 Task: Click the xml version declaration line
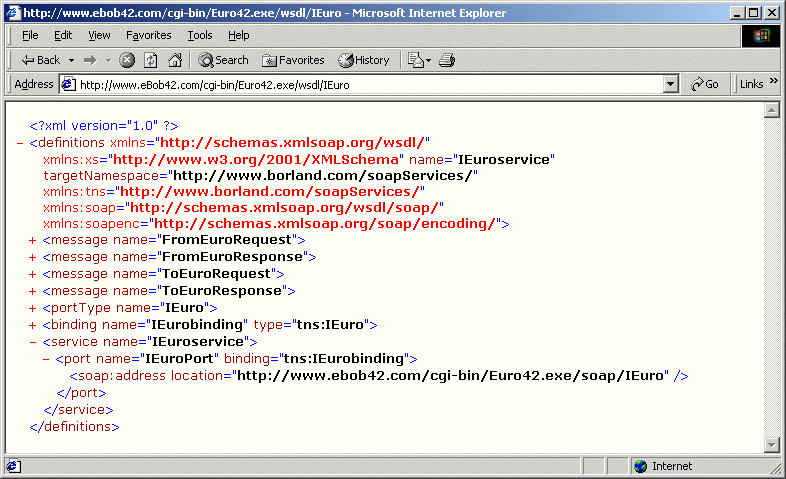(x=104, y=126)
